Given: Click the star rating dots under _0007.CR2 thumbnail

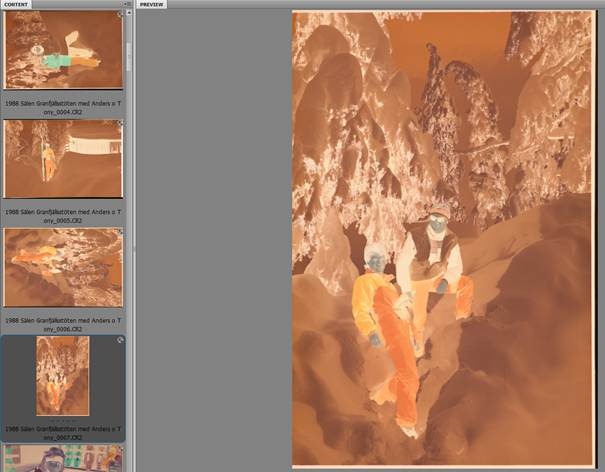Looking at the screenshot, I should point(63,420).
